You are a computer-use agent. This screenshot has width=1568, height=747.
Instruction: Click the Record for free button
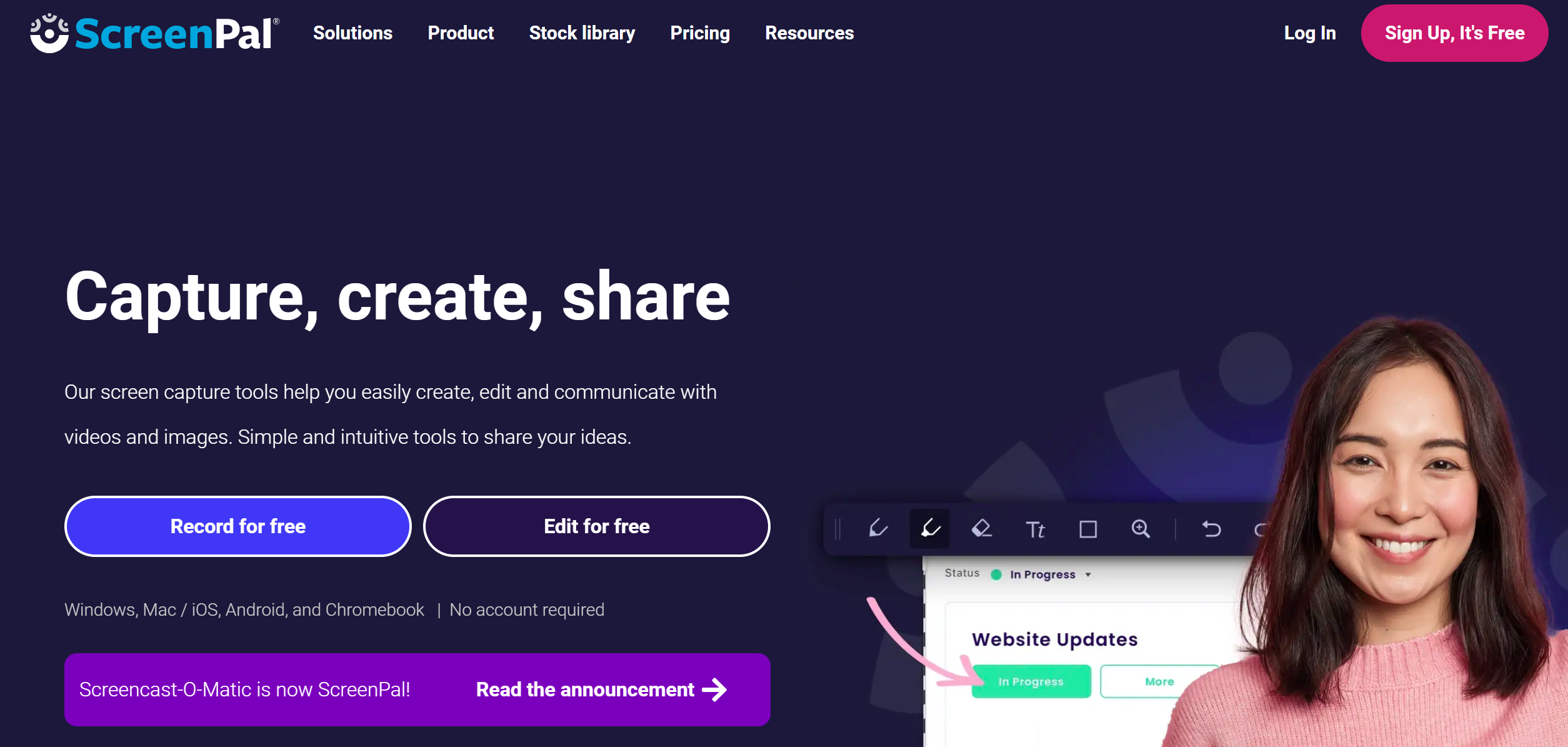tap(238, 526)
